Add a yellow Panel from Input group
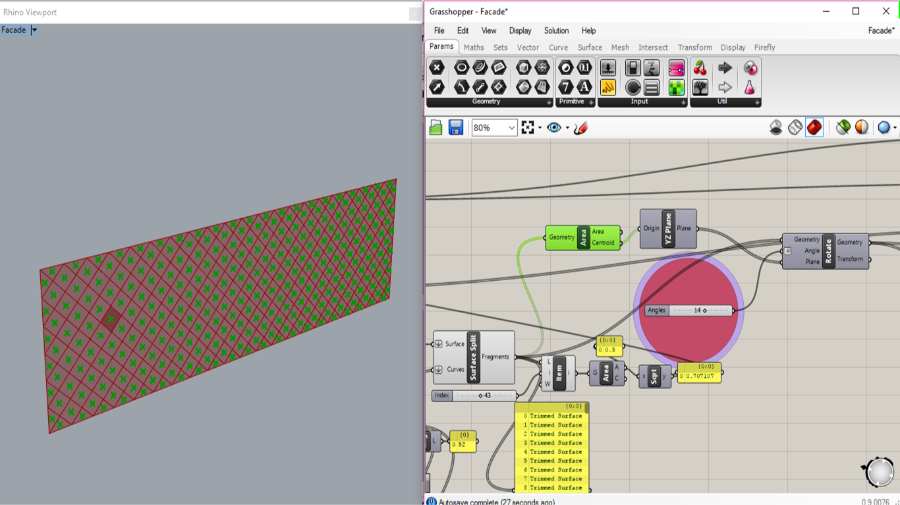This screenshot has width=900, height=505. pos(608,87)
